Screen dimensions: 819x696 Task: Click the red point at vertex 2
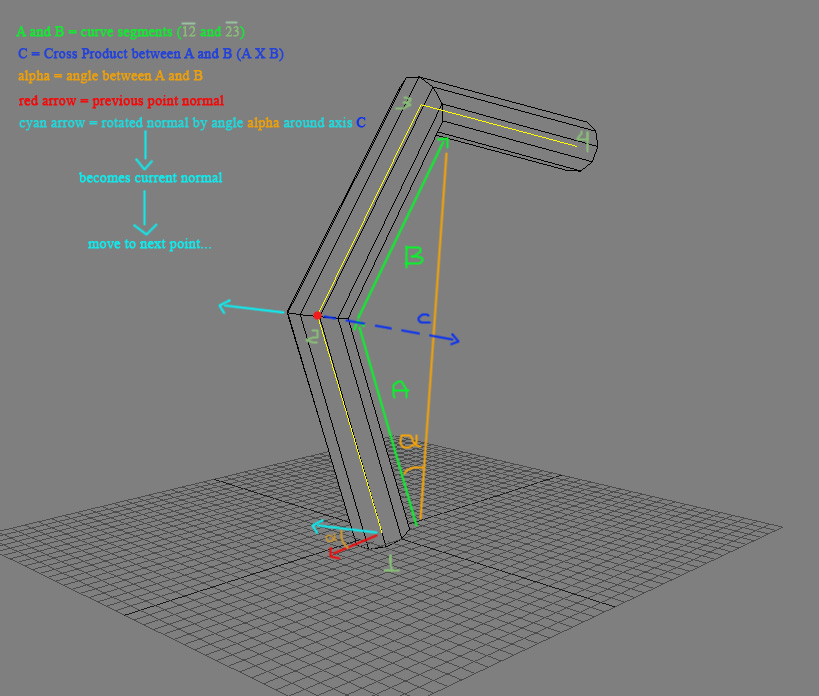pyautogui.click(x=317, y=315)
